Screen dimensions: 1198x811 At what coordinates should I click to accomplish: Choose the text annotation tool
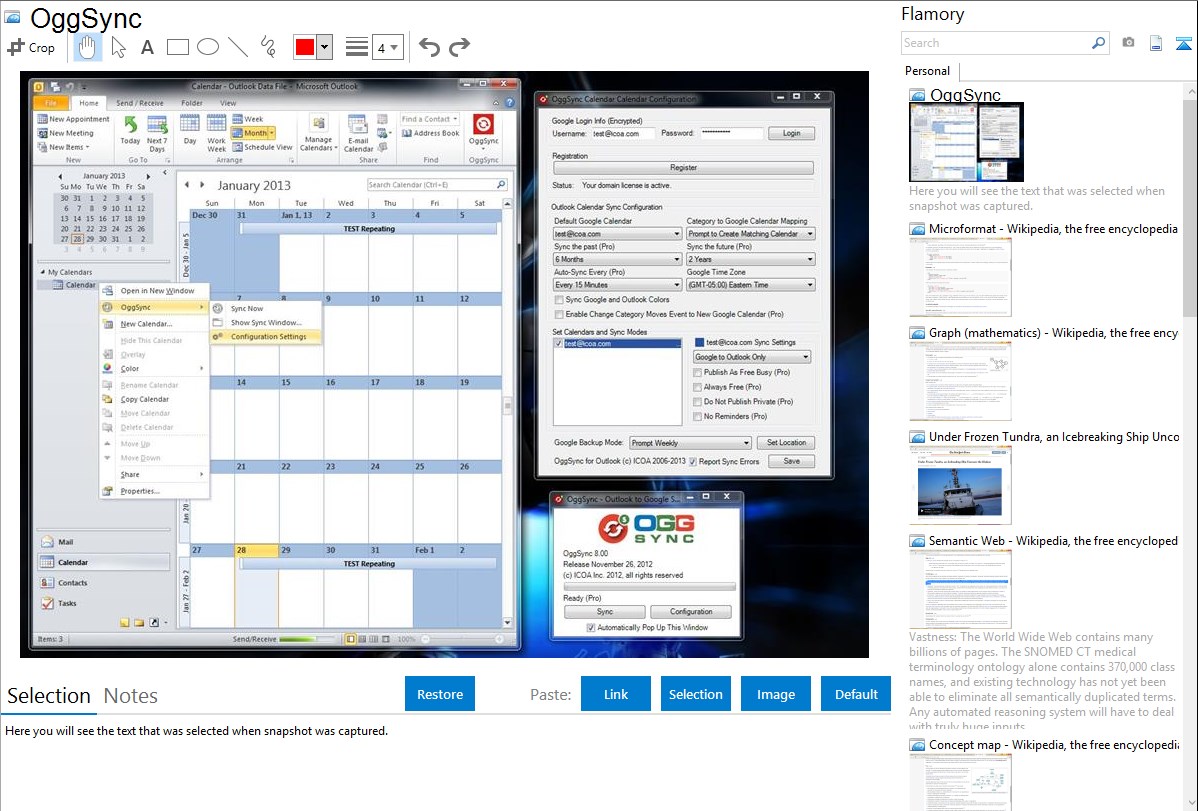(x=147, y=47)
